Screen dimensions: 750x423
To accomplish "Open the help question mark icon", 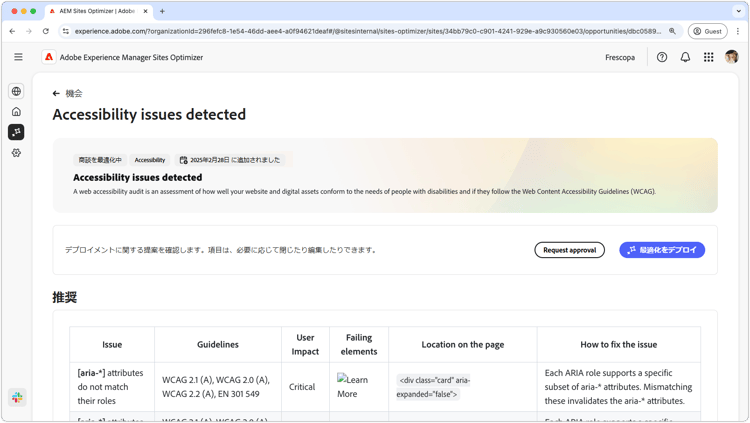I will 662,57.
